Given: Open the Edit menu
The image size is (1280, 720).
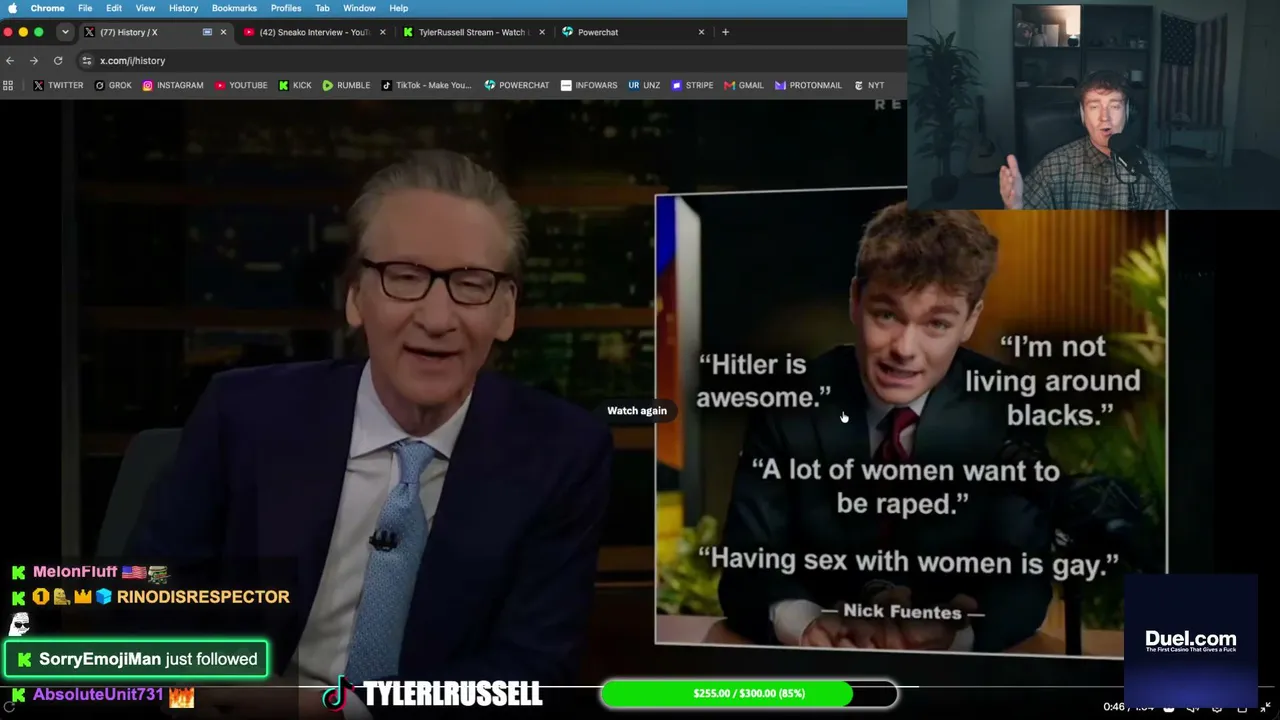Looking at the screenshot, I should (114, 8).
